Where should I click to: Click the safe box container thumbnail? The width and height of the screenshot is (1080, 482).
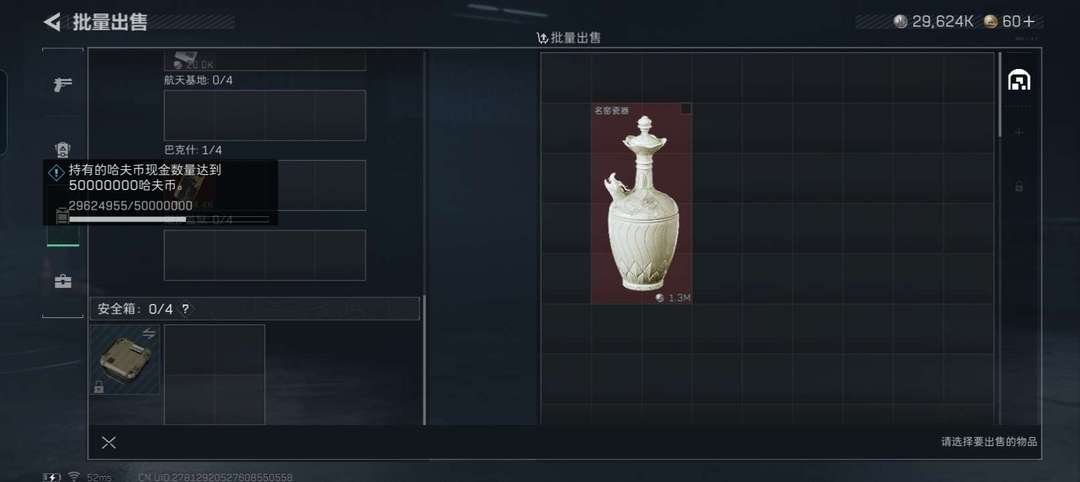coord(125,359)
